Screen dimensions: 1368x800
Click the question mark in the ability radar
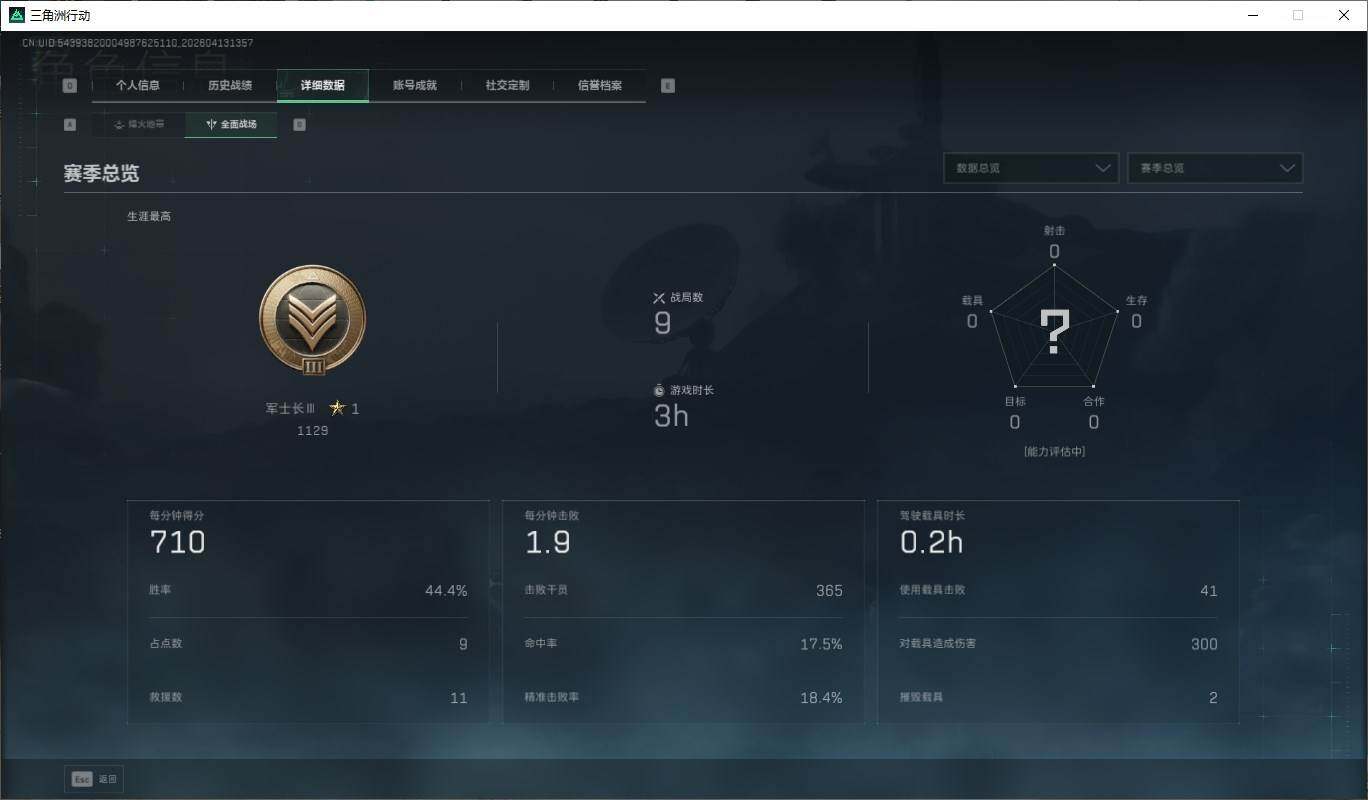pos(1055,332)
